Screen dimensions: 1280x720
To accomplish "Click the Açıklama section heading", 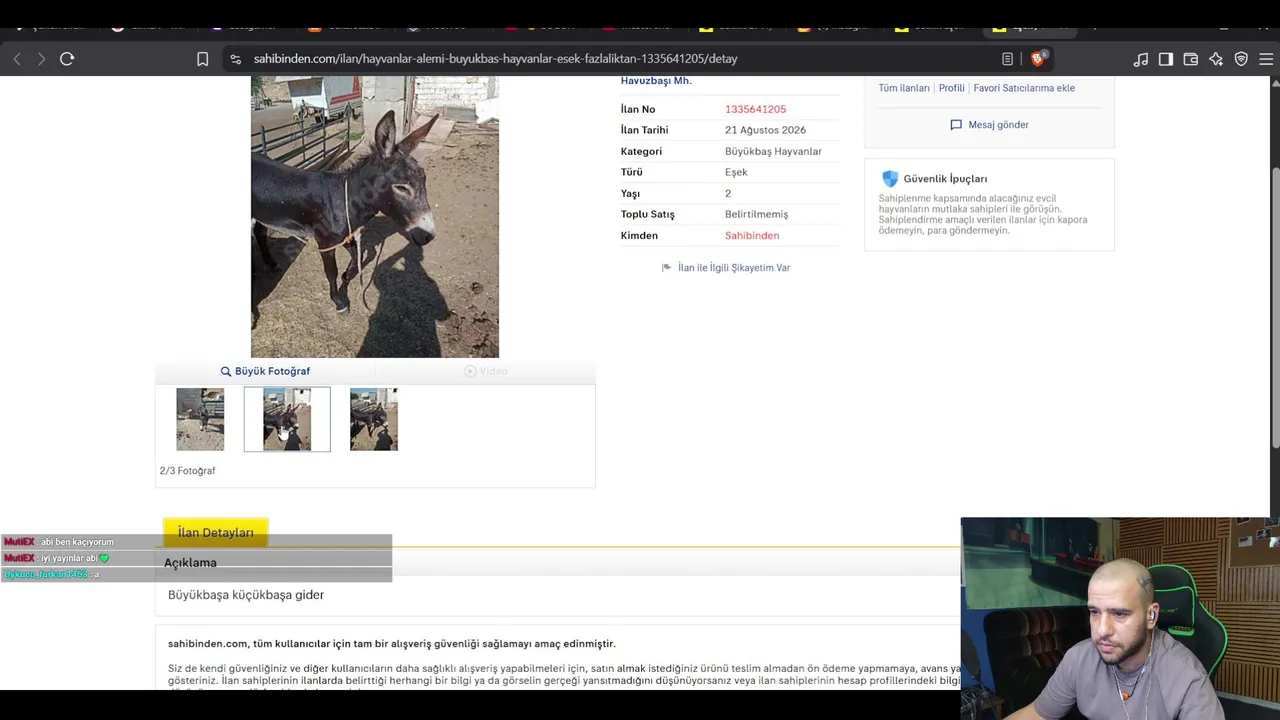I will tap(190, 563).
